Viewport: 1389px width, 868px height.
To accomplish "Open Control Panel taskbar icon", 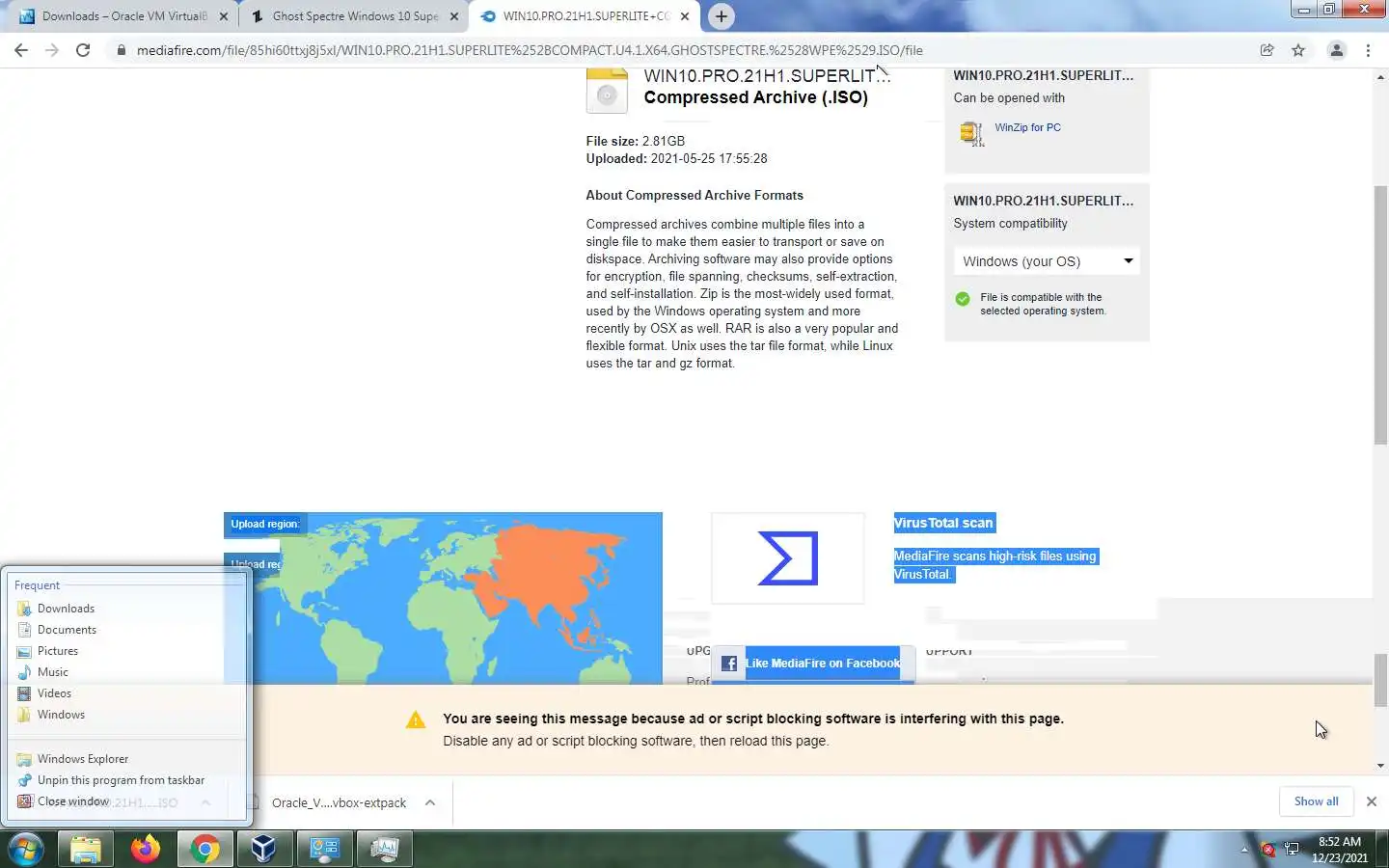I will click(324, 849).
